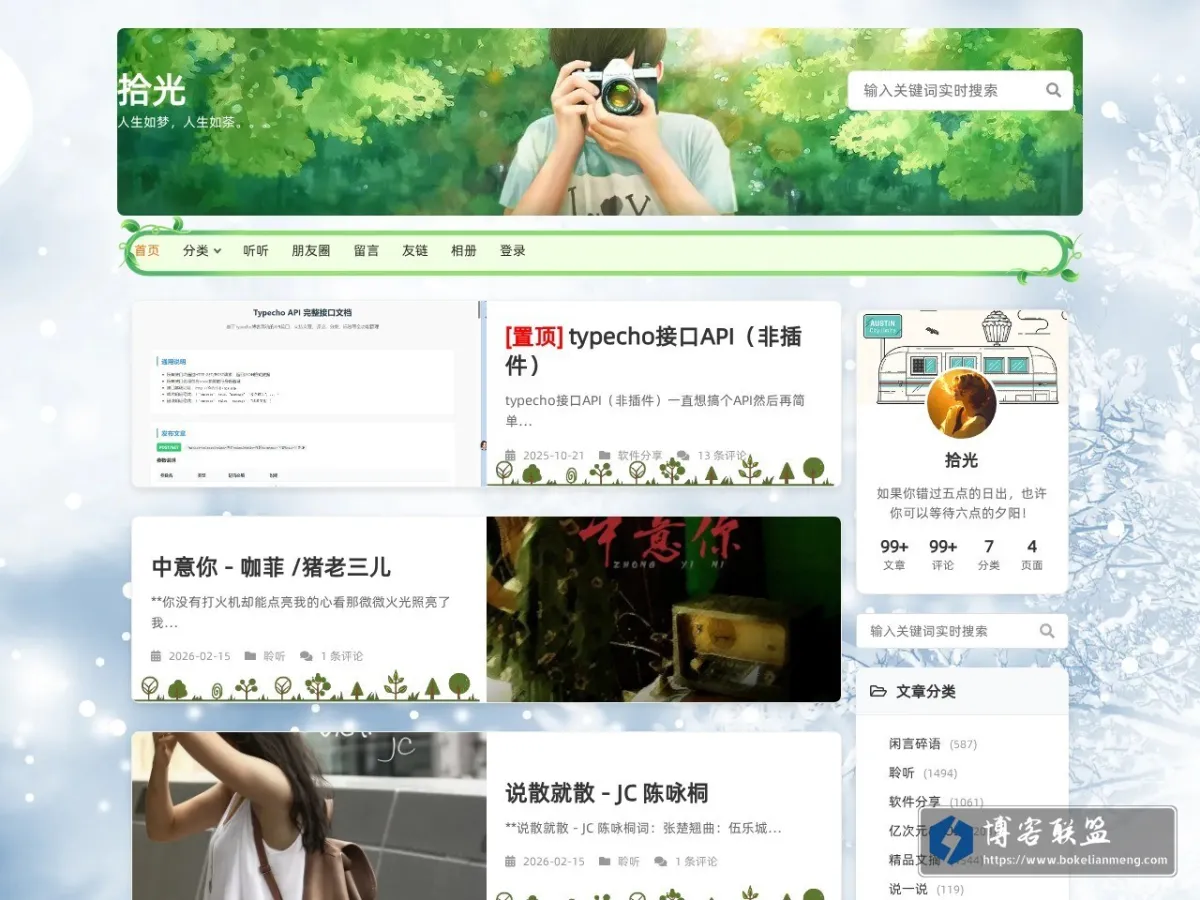Click the typecho post excerpt text
Image resolution: width=1200 pixels, height=900 pixels.
click(x=655, y=410)
